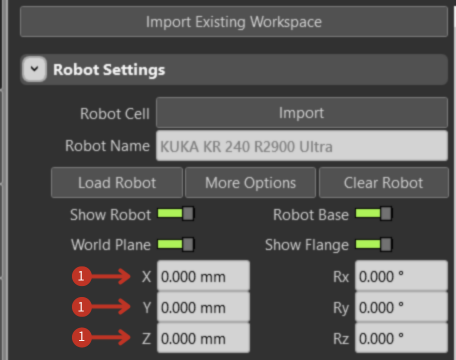456x360 pixels.
Task: Click the Rx rotation input field
Action: [401, 276]
